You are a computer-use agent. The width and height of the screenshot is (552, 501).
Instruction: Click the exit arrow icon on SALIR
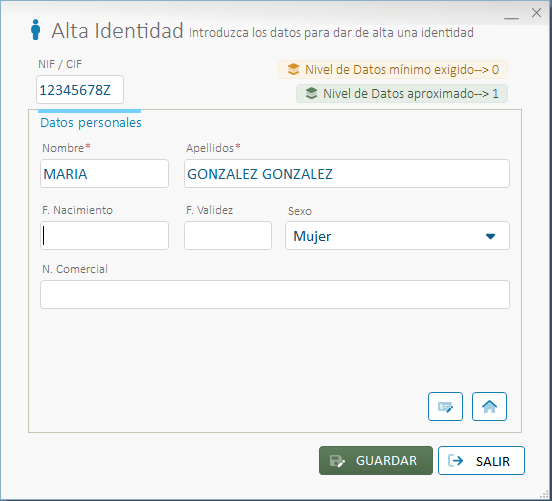click(456, 461)
